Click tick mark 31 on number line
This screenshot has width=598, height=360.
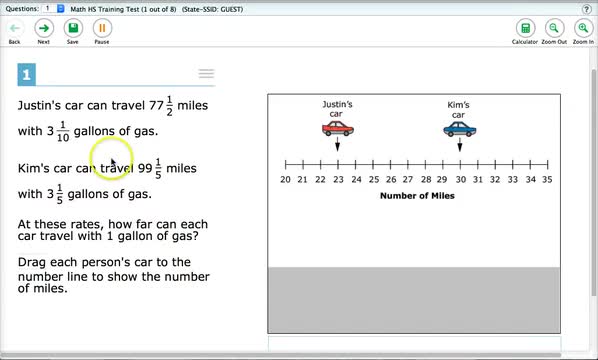(478, 165)
